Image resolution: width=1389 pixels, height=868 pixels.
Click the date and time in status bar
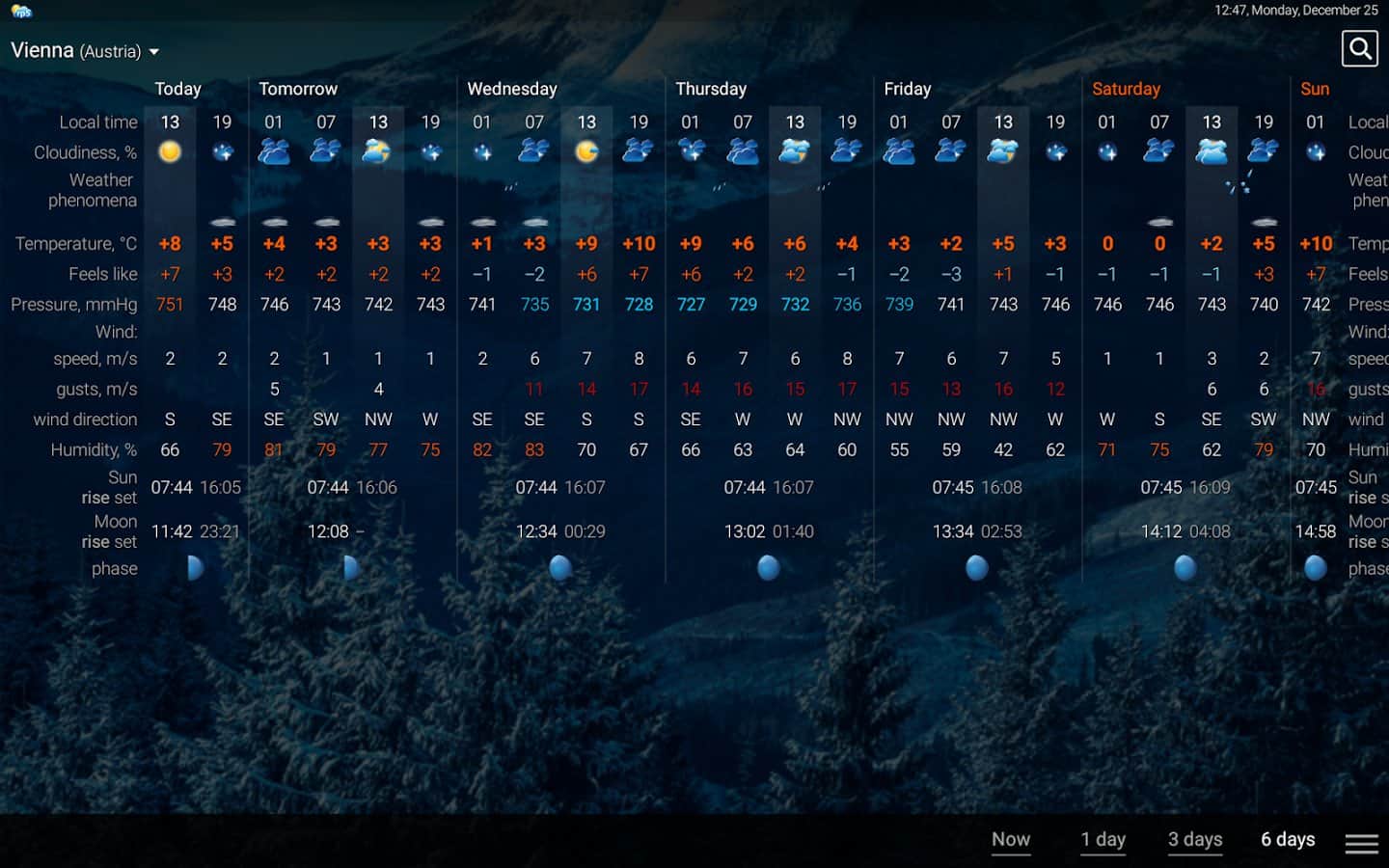1295,11
